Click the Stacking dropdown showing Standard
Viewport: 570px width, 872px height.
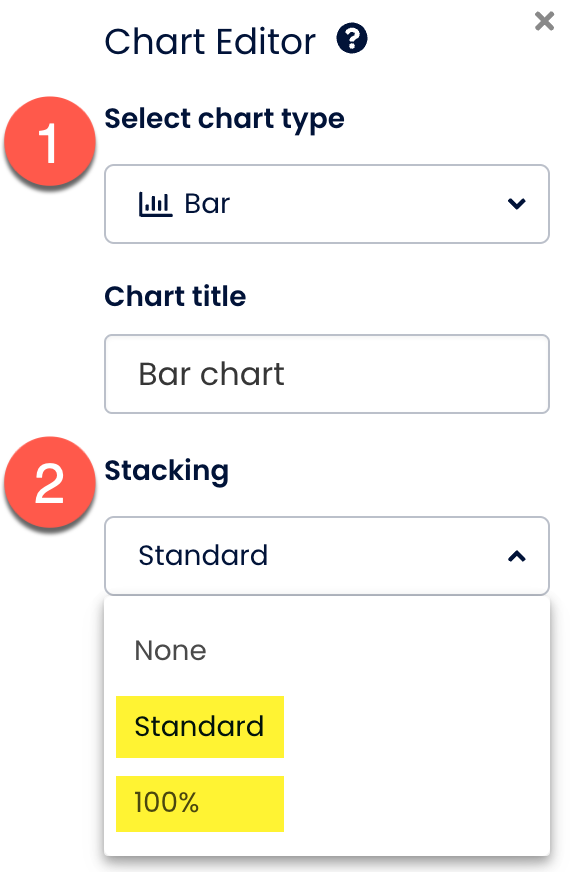(327, 556)
